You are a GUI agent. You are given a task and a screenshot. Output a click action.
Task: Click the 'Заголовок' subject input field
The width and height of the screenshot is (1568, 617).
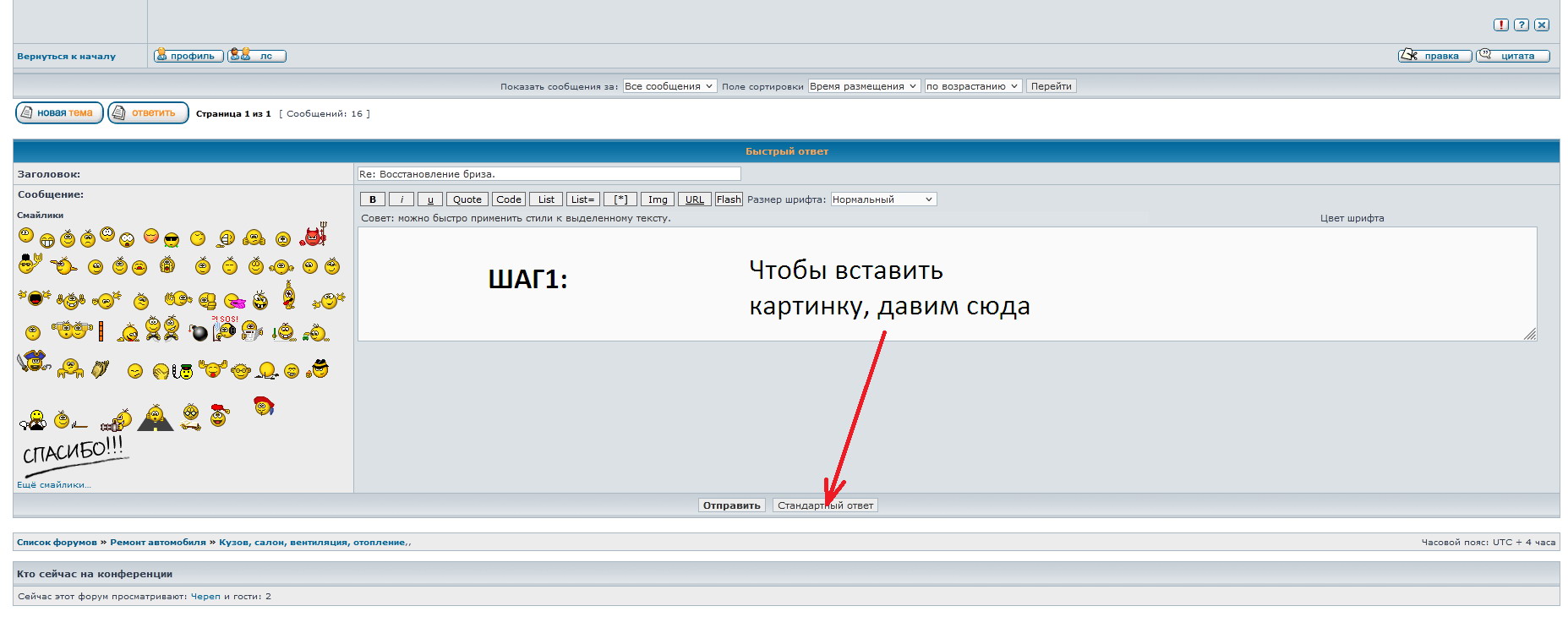click(x=549, y=174)
